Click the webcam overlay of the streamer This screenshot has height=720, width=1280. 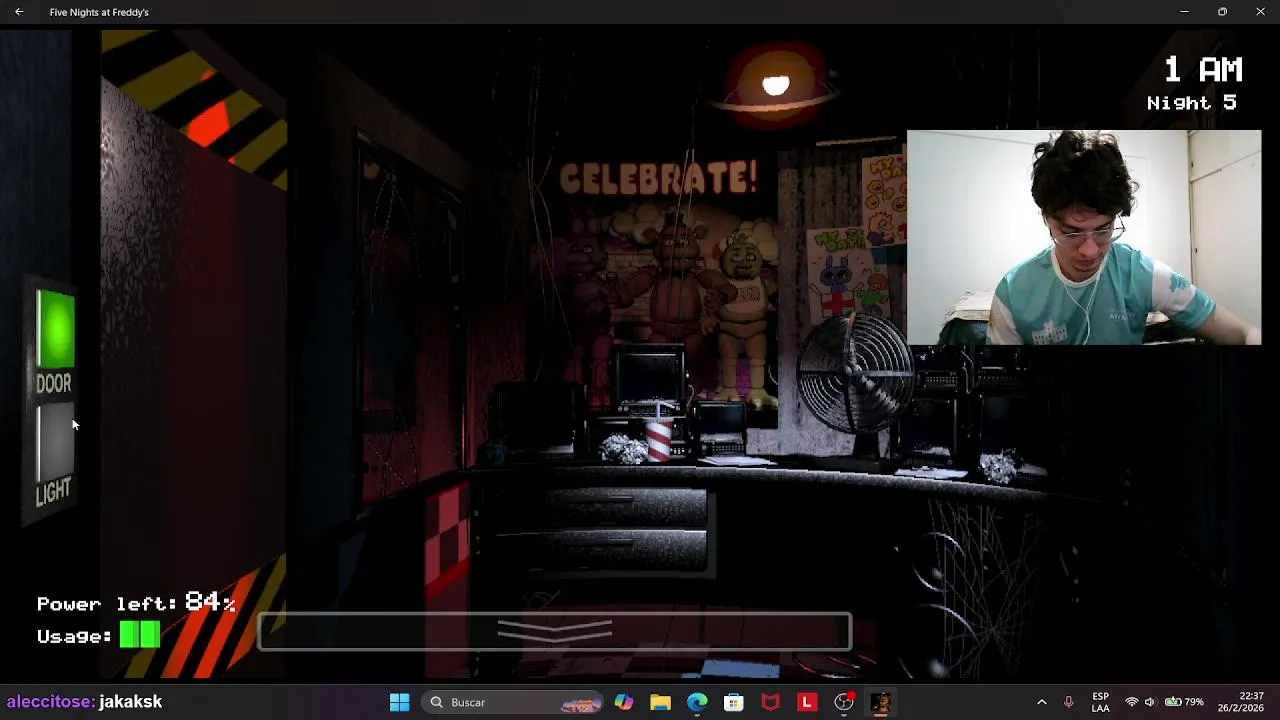(1084, 237)
